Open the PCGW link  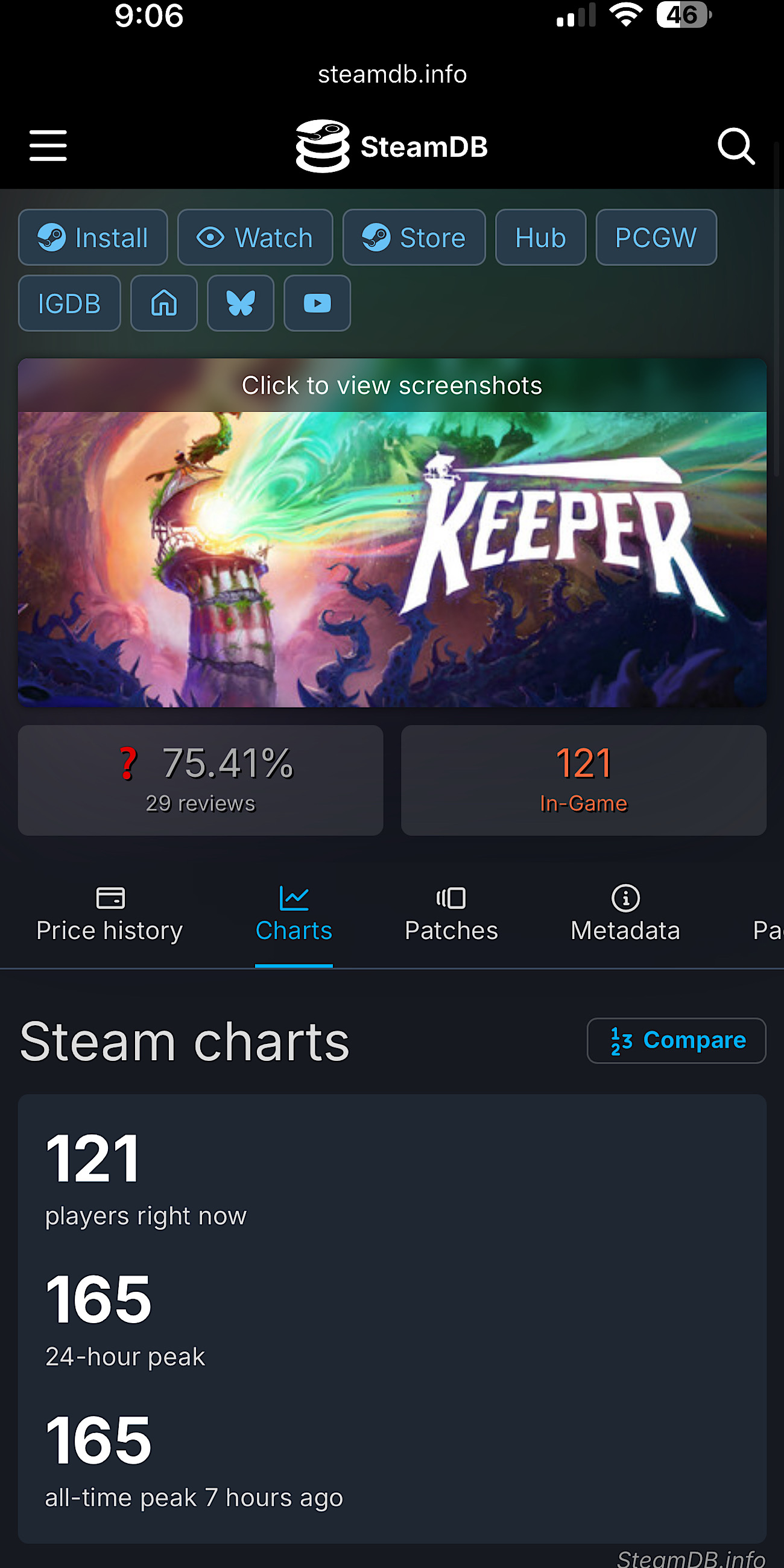[x=656, y=238]
